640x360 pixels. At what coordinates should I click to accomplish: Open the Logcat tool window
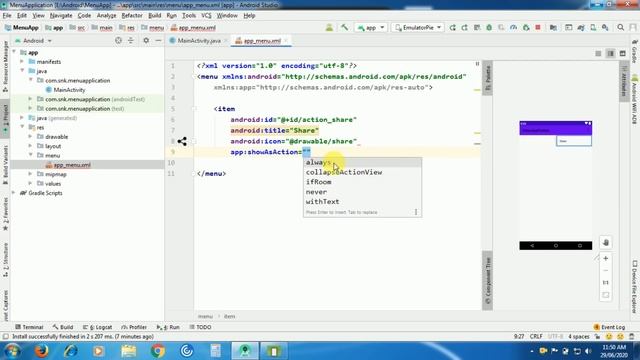point(97,327)
